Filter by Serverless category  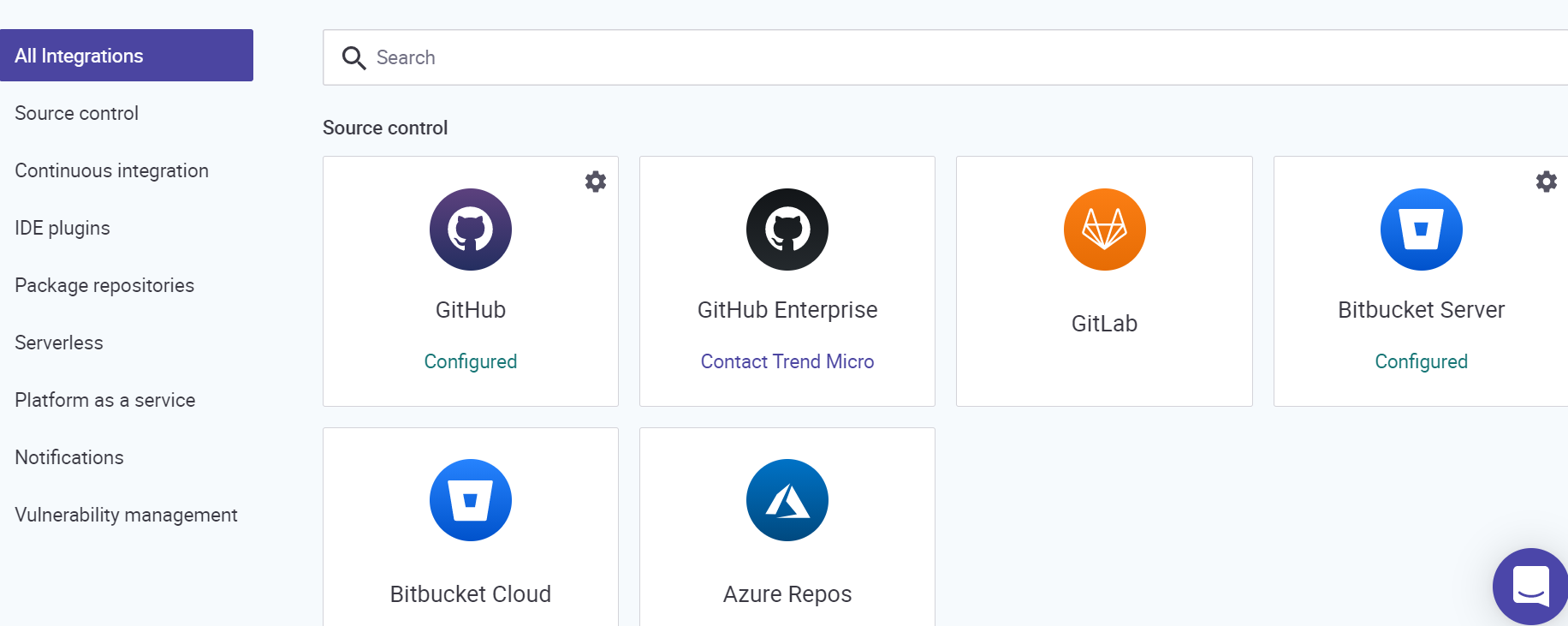click(x=59, y=343)
